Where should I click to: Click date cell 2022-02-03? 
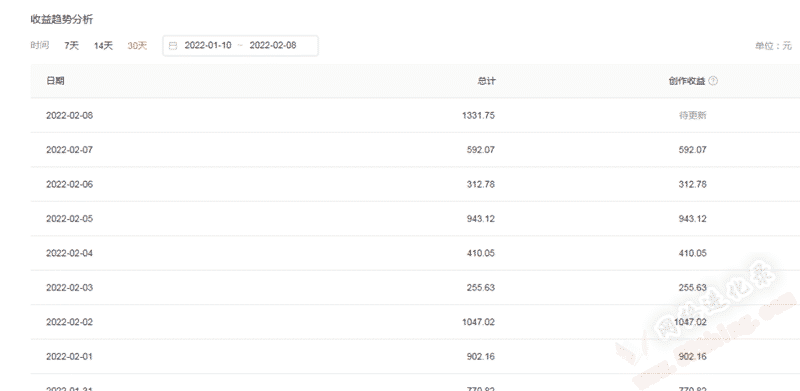[69, 287]
